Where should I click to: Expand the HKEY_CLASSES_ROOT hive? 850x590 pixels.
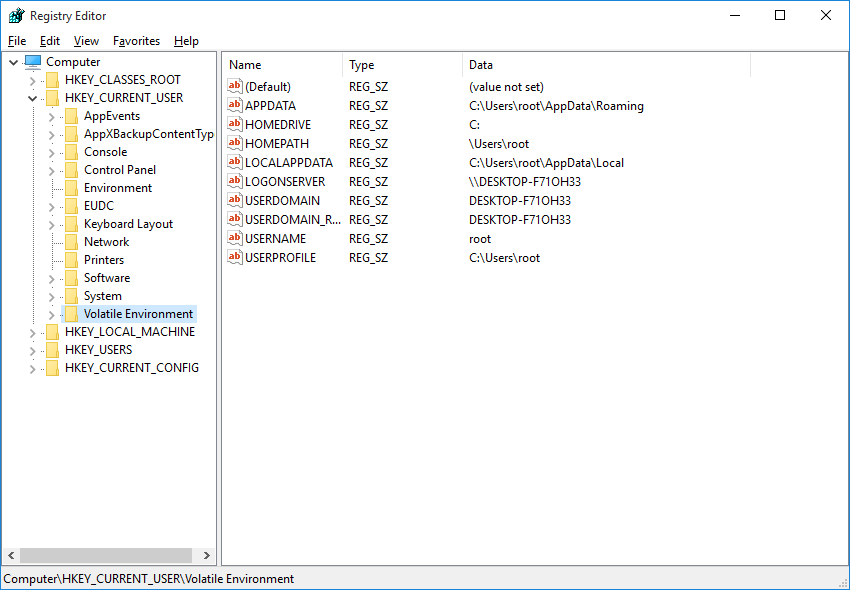(x=33, y=81)
